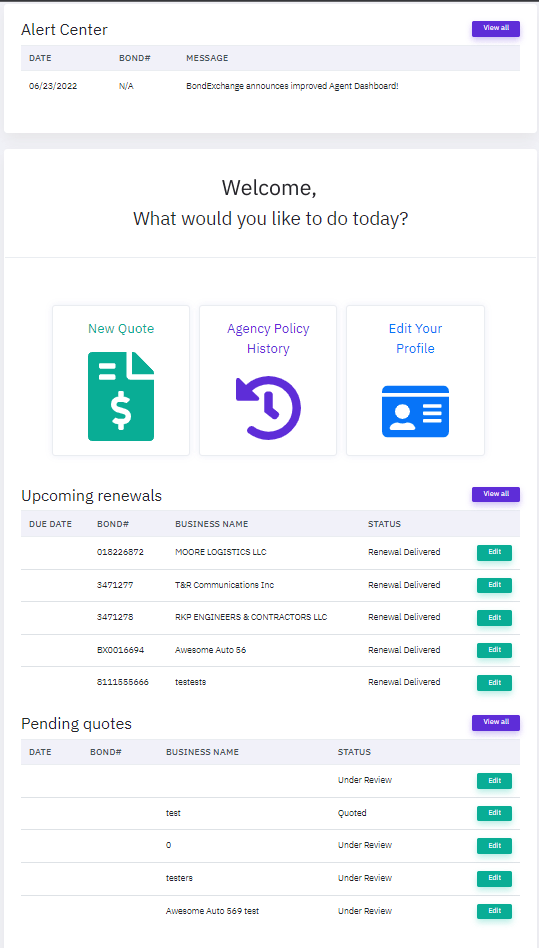The image size is (539, 948).
Task: Open the Edit Your Profile heading
Action: 415,339
